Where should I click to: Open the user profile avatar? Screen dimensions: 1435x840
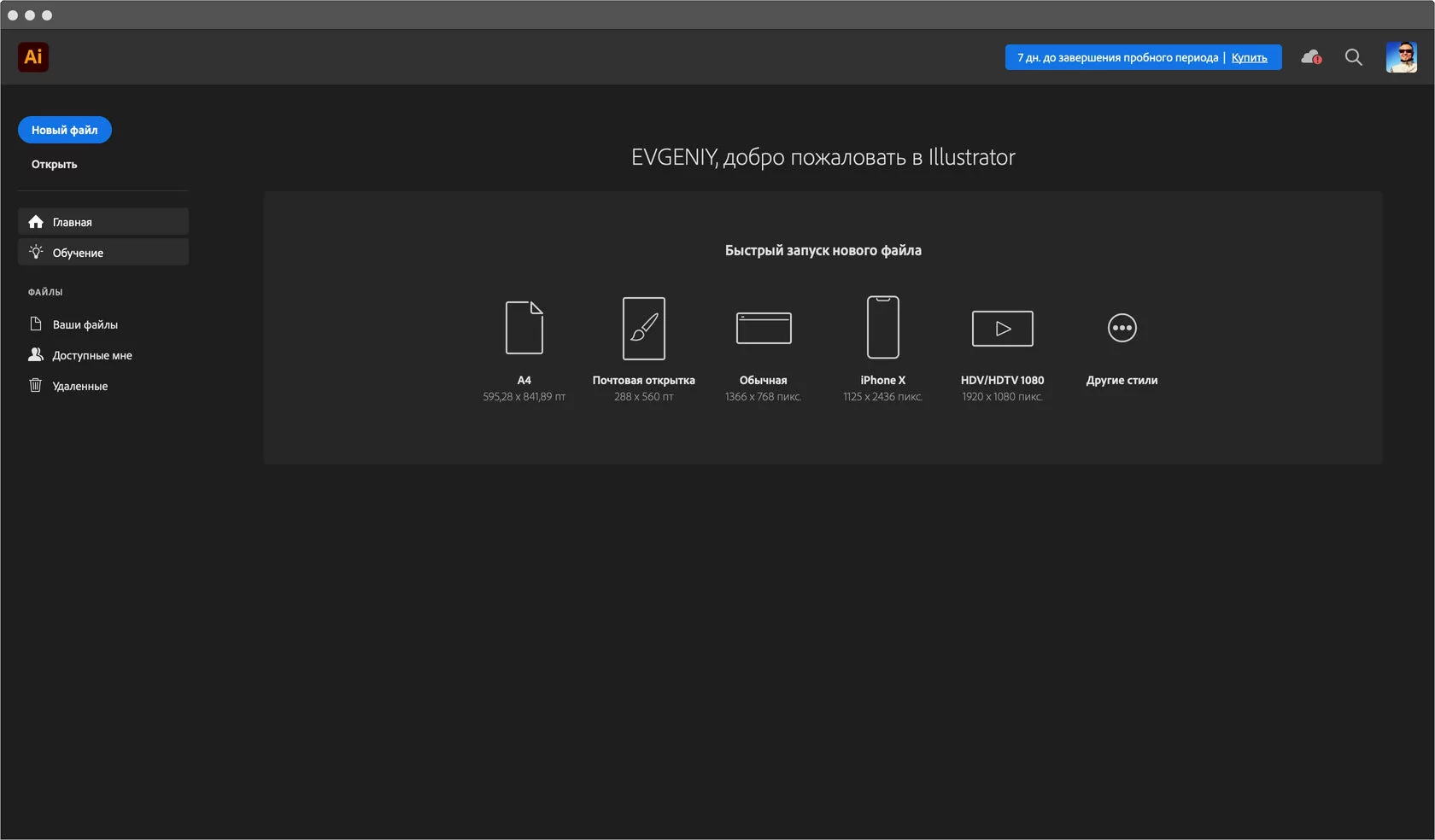click(x=1401, y=57)
